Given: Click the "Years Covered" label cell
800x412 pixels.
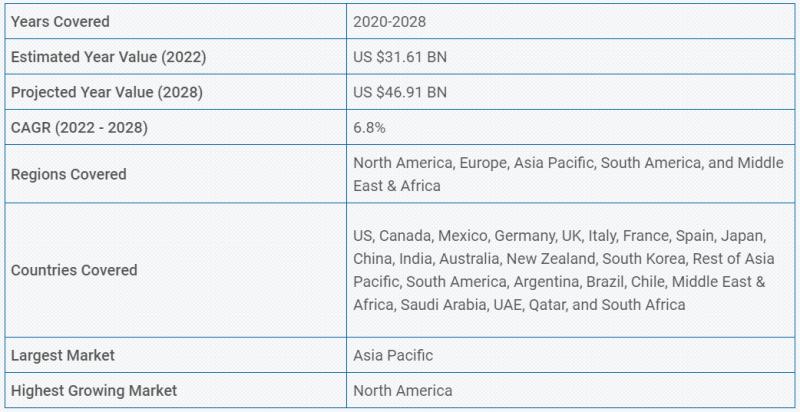Looking at the screenshot, I should coord(60,21).
